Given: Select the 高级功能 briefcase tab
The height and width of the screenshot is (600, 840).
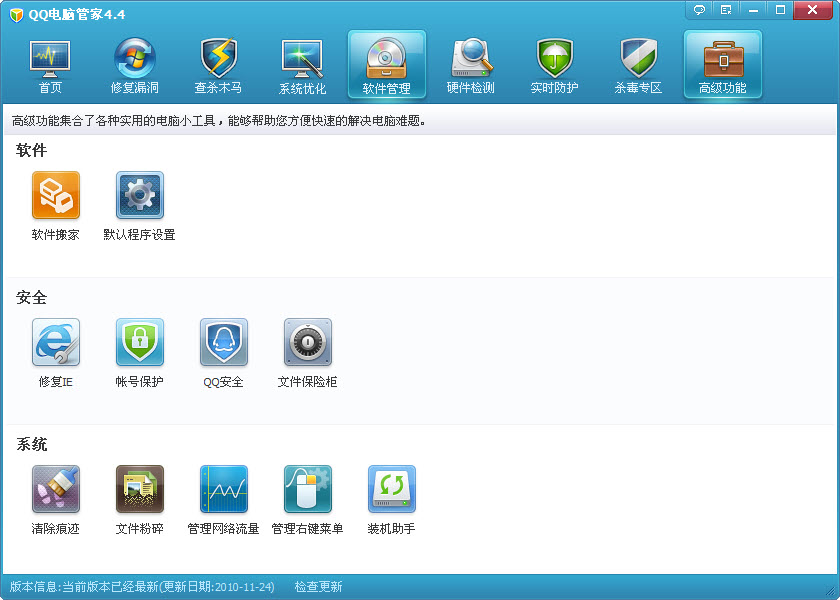Looking at the screenshot, I should coord(723,65).
